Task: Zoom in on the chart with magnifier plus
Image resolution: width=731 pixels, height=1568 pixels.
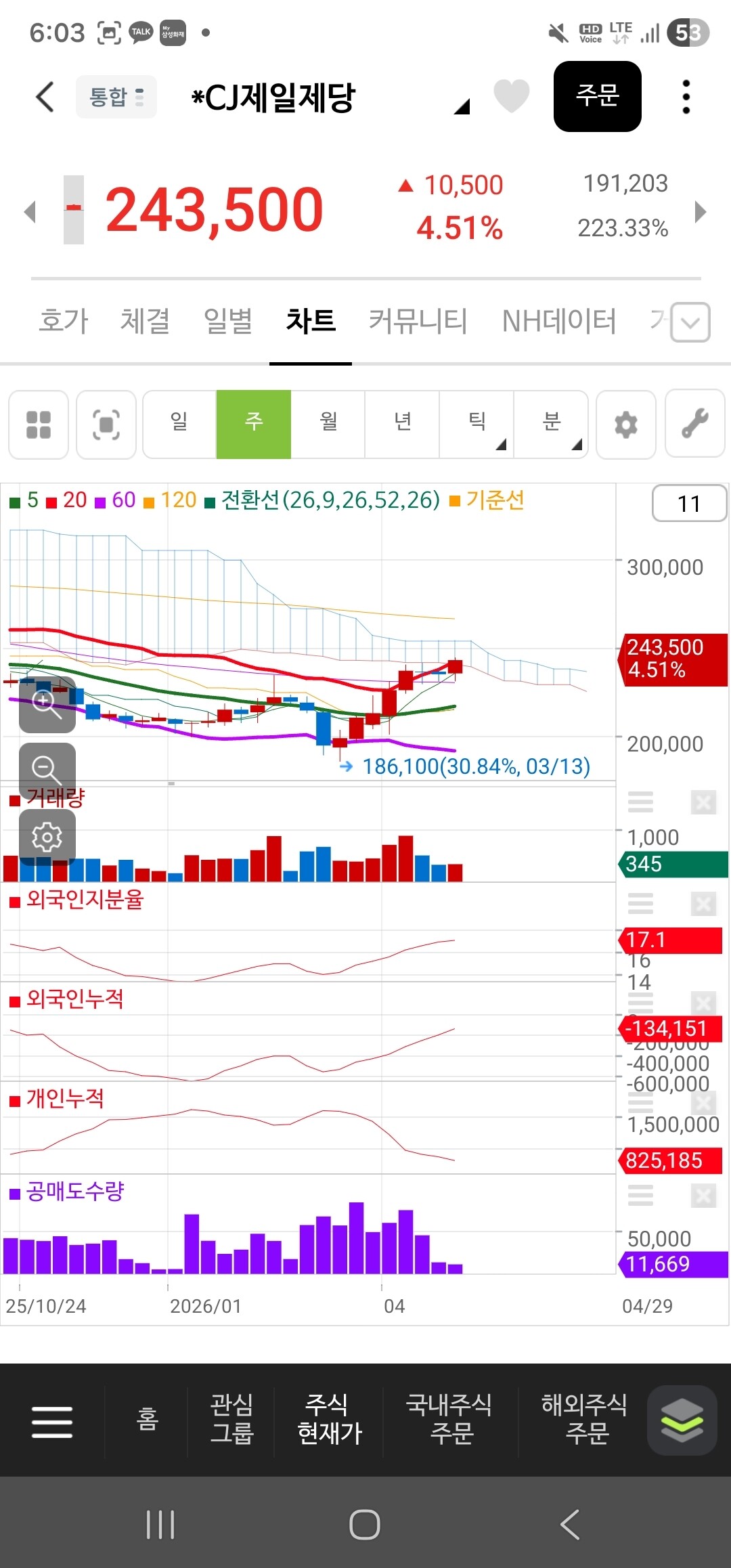Action: point(47,704)
